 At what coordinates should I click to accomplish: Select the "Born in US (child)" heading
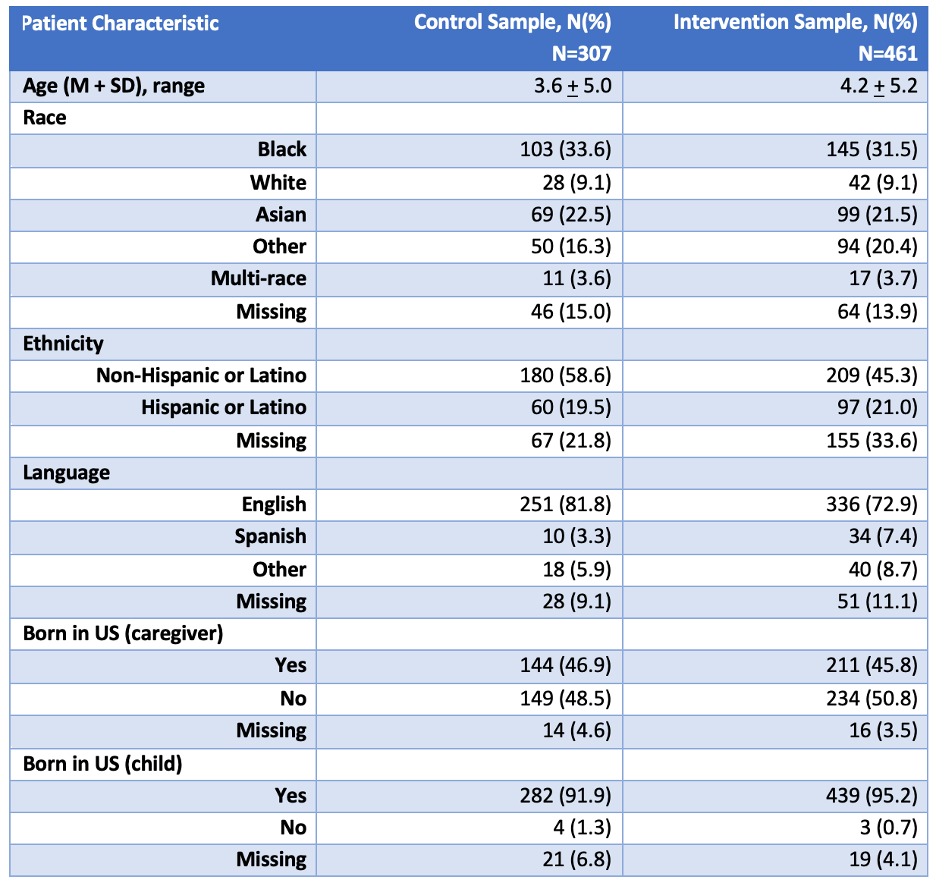click(x=103, y=764)
